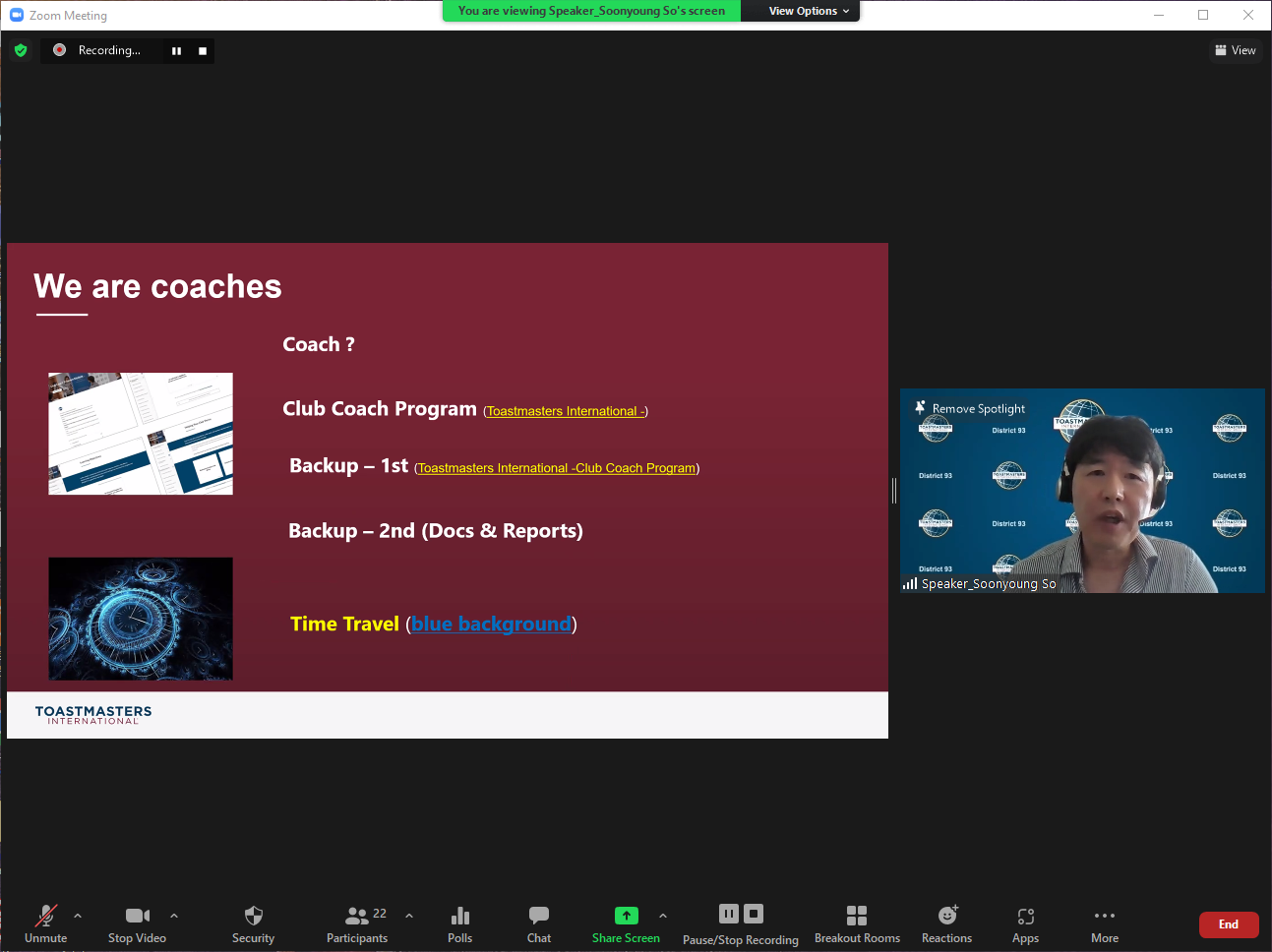1272x952 pixels.
Task: Open Polls from the toolbar
Action: tap(460, 923)
